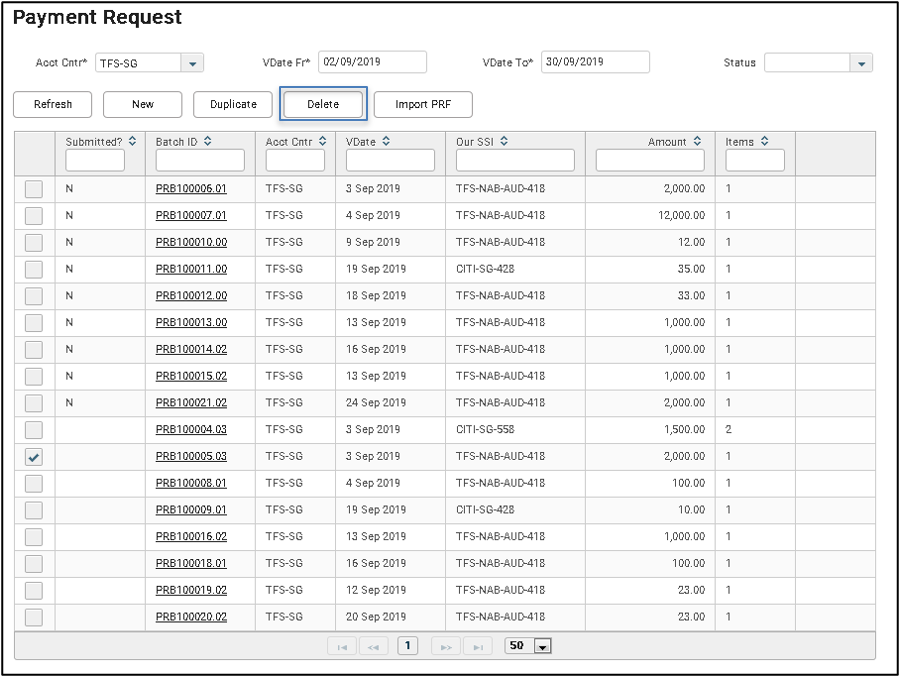Click the Our SSI filter textbox

tap(515, 160)
